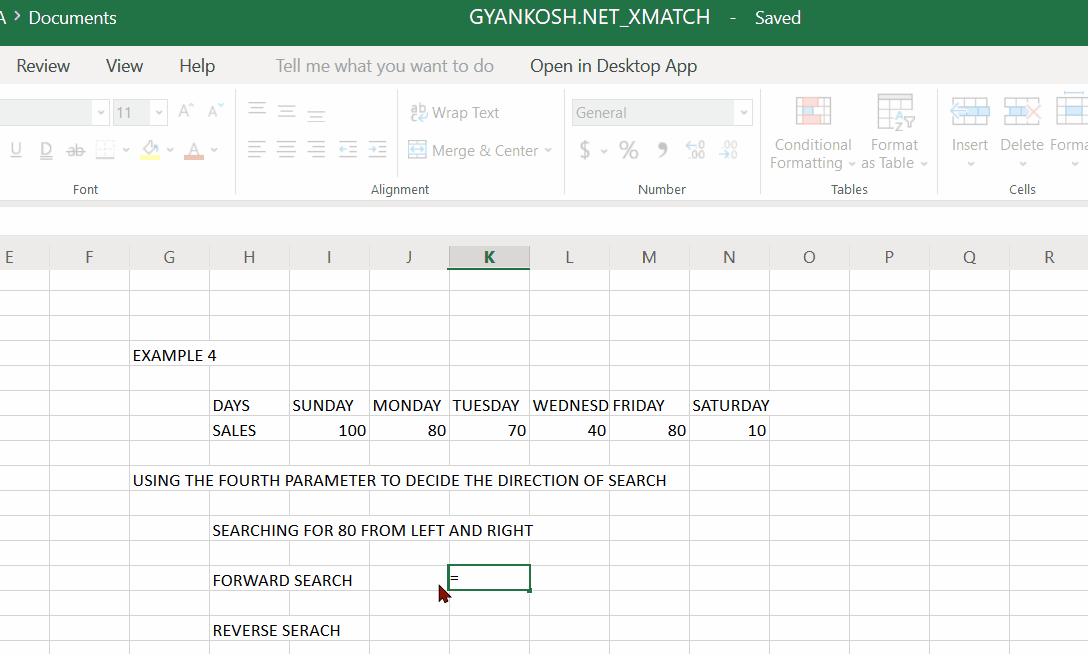Open the View ribbon tab
The height and width of the screenshot is (654, 1088).
124,65
